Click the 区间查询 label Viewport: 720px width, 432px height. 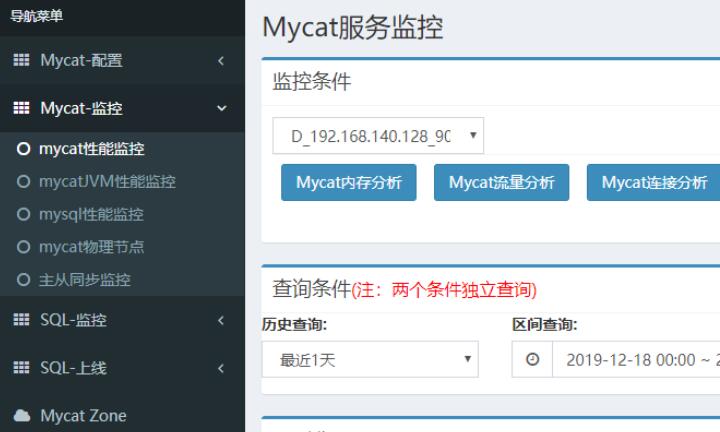545,325
